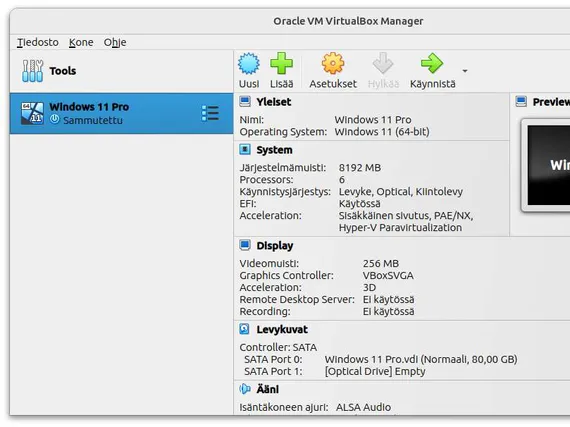
Task: Open the Ääni section heading link
Action: (268, 389)
